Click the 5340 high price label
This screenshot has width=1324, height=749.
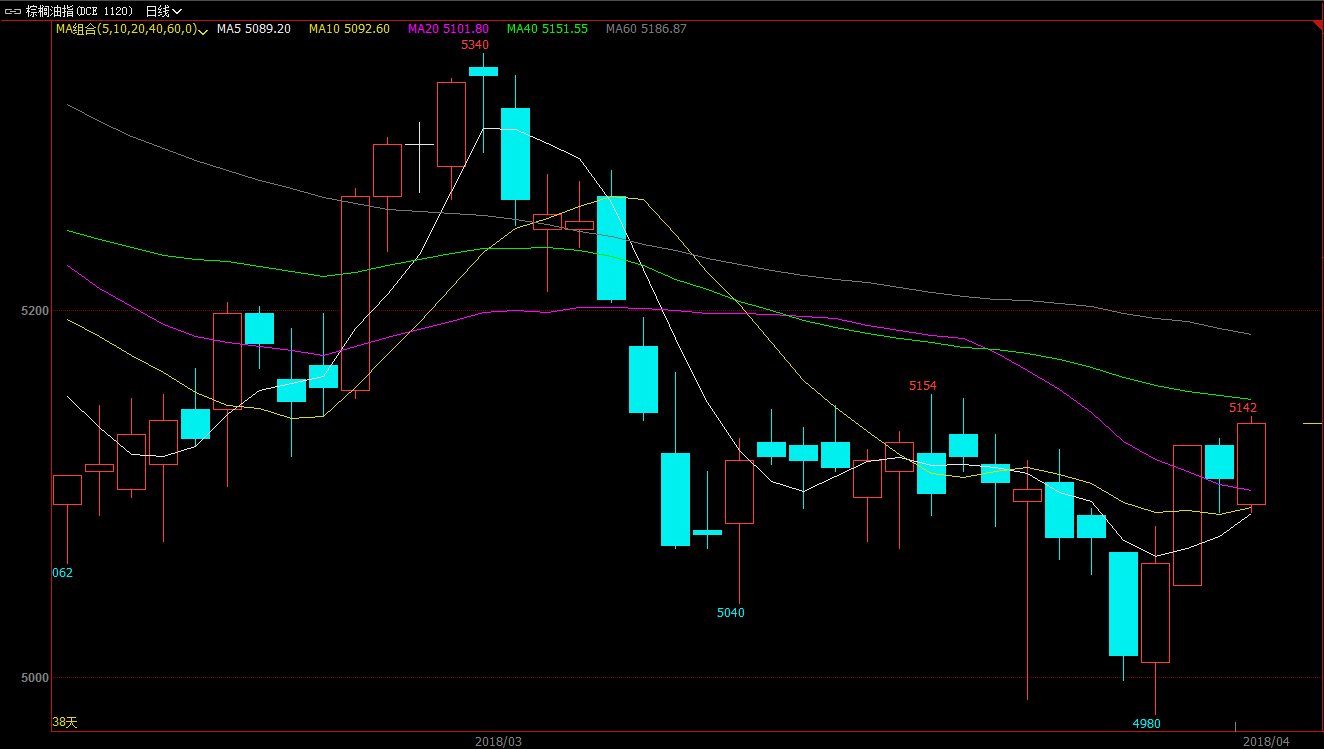[475, 45]
